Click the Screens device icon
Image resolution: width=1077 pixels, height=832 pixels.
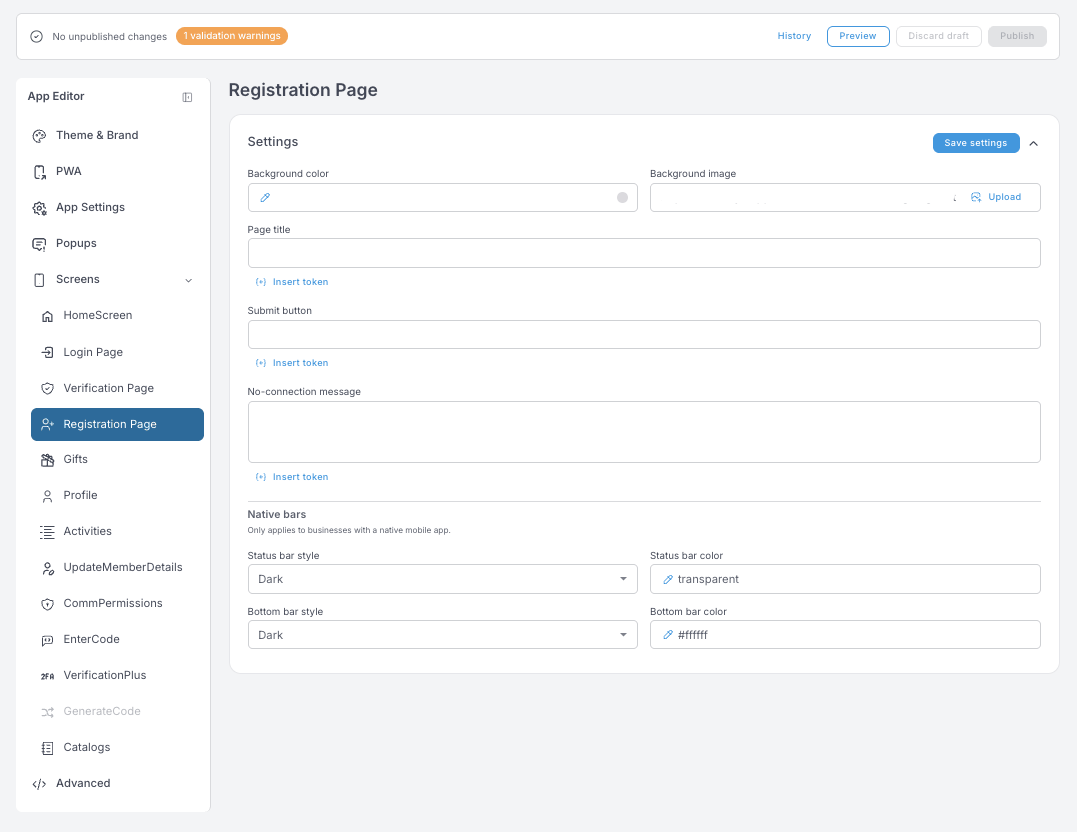[x=39, y=280]
